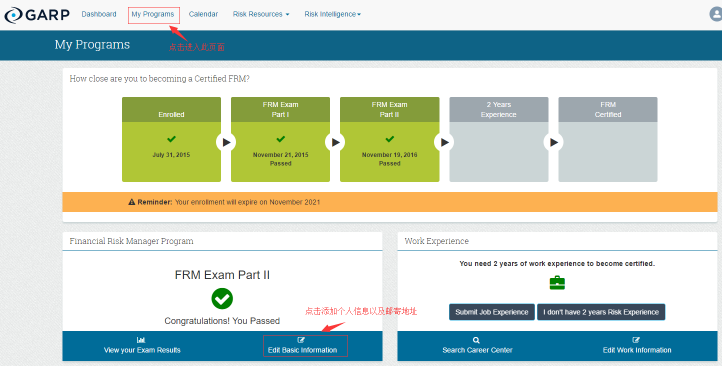
Task: Click arrow between Part II and 2 Years Experience
Action: (444, 142)
